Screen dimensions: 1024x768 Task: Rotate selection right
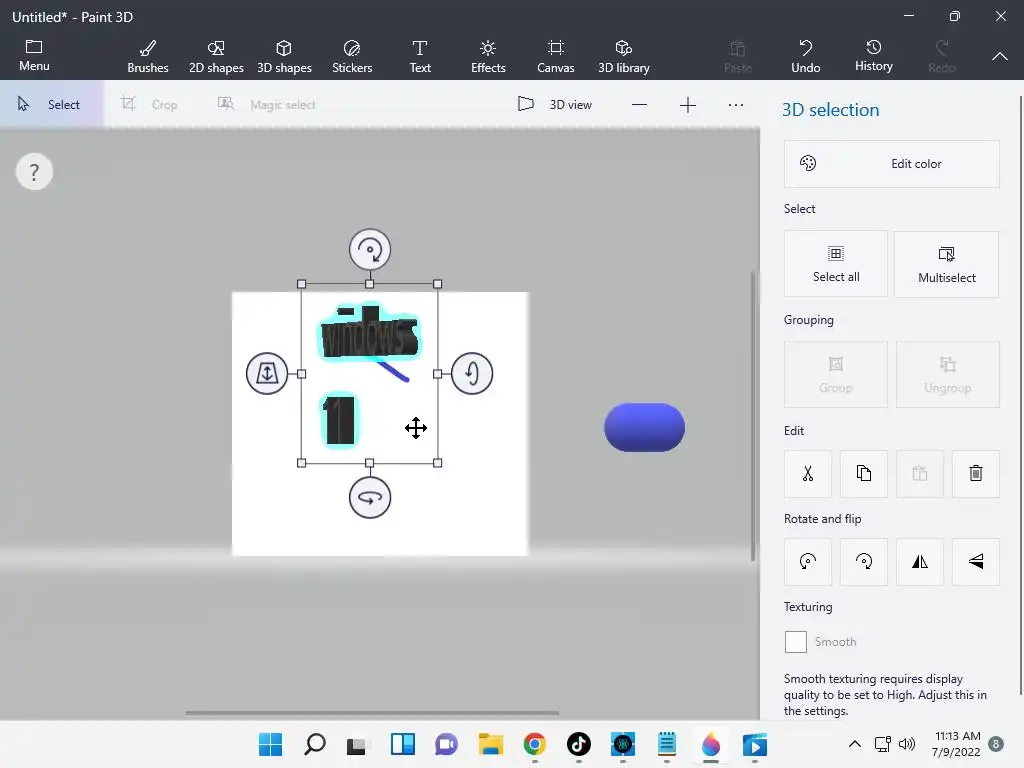[863, 562]
